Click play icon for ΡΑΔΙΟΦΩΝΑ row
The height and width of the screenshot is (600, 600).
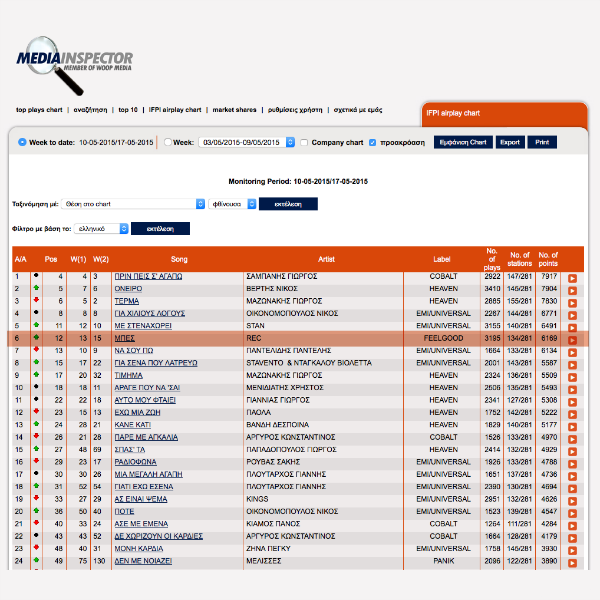coord(572,463)
